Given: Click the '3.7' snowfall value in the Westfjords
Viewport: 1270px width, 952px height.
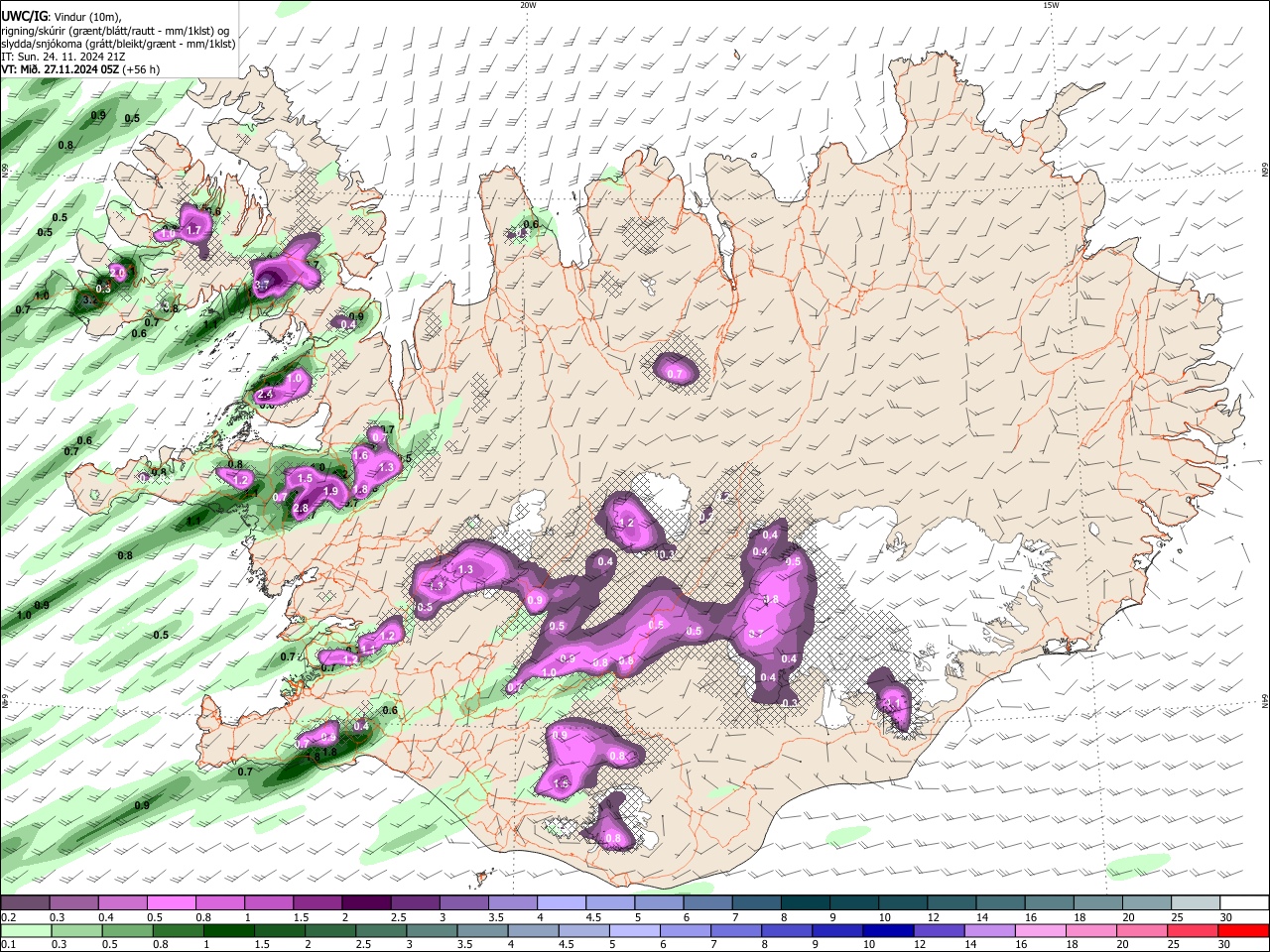Looking at the screenshot, I should (262, 286).
